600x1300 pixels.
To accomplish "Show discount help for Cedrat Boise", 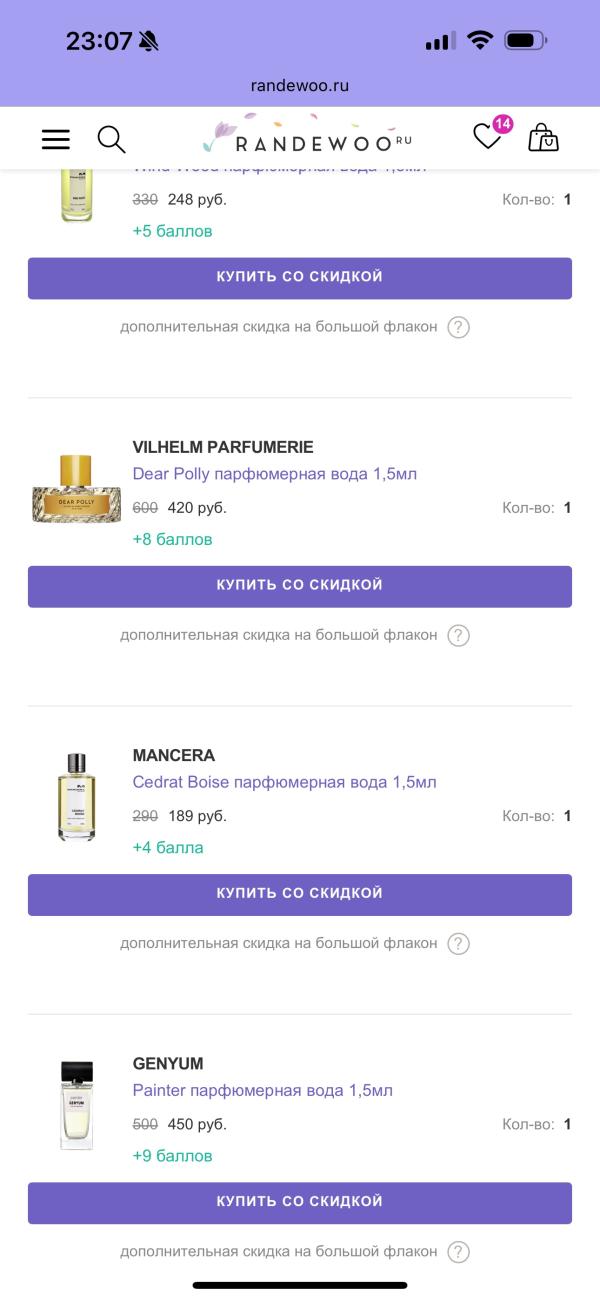I will click(x=458, y=943).
